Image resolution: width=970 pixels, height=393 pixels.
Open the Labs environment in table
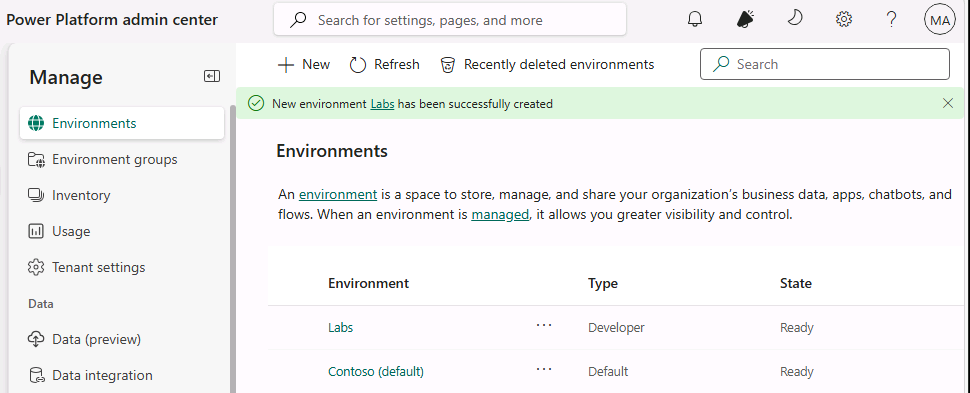(340, 327)
